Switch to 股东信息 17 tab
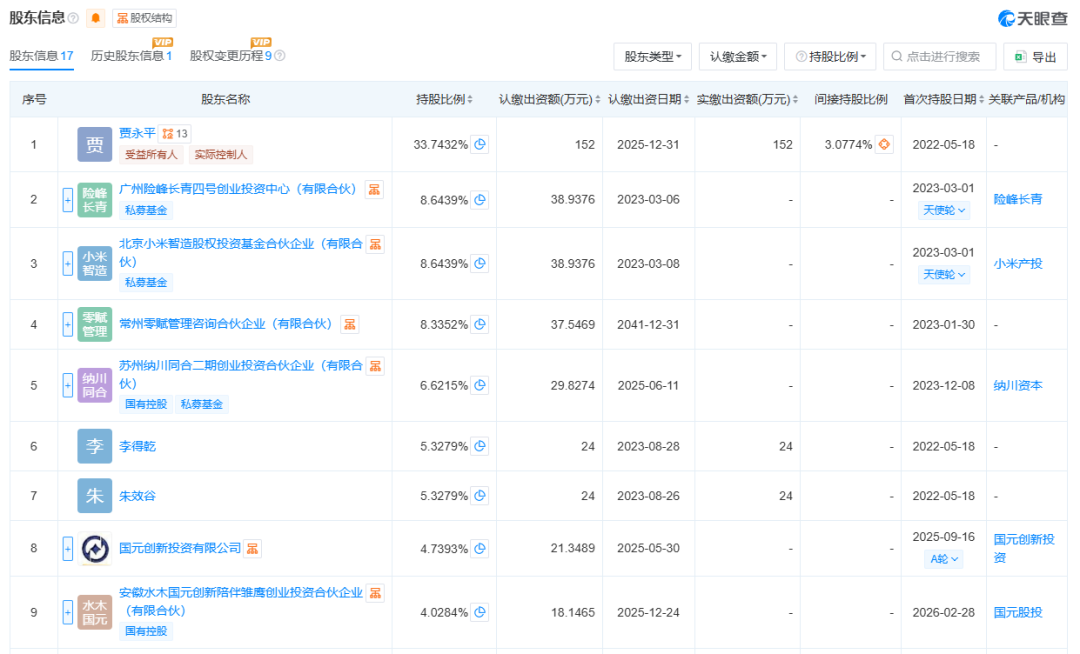This screenshot has width=1080, height=654. pos(41,56)
